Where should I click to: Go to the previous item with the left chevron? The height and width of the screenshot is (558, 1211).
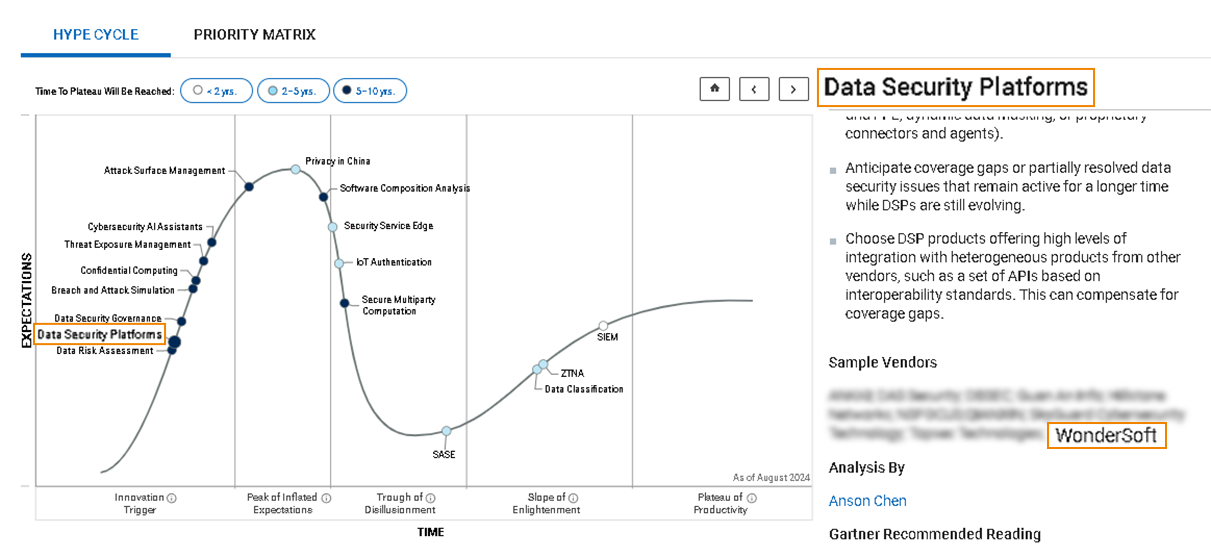coord(754,89)
